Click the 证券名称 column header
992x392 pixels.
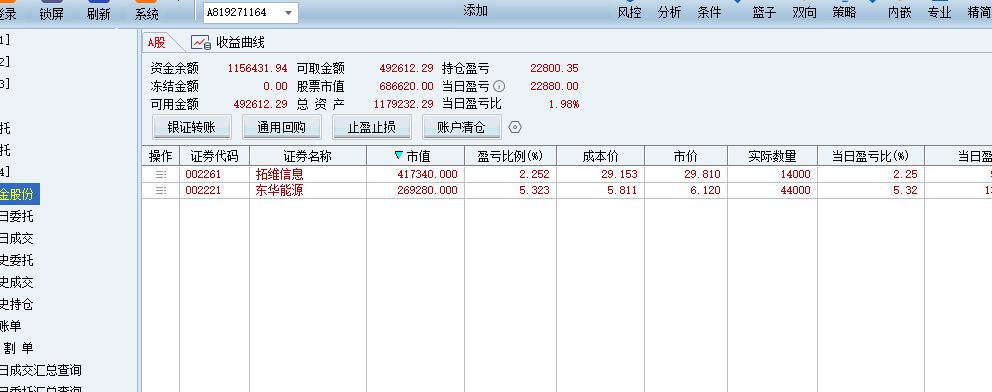pyautogui.click(x=308, y=156)
